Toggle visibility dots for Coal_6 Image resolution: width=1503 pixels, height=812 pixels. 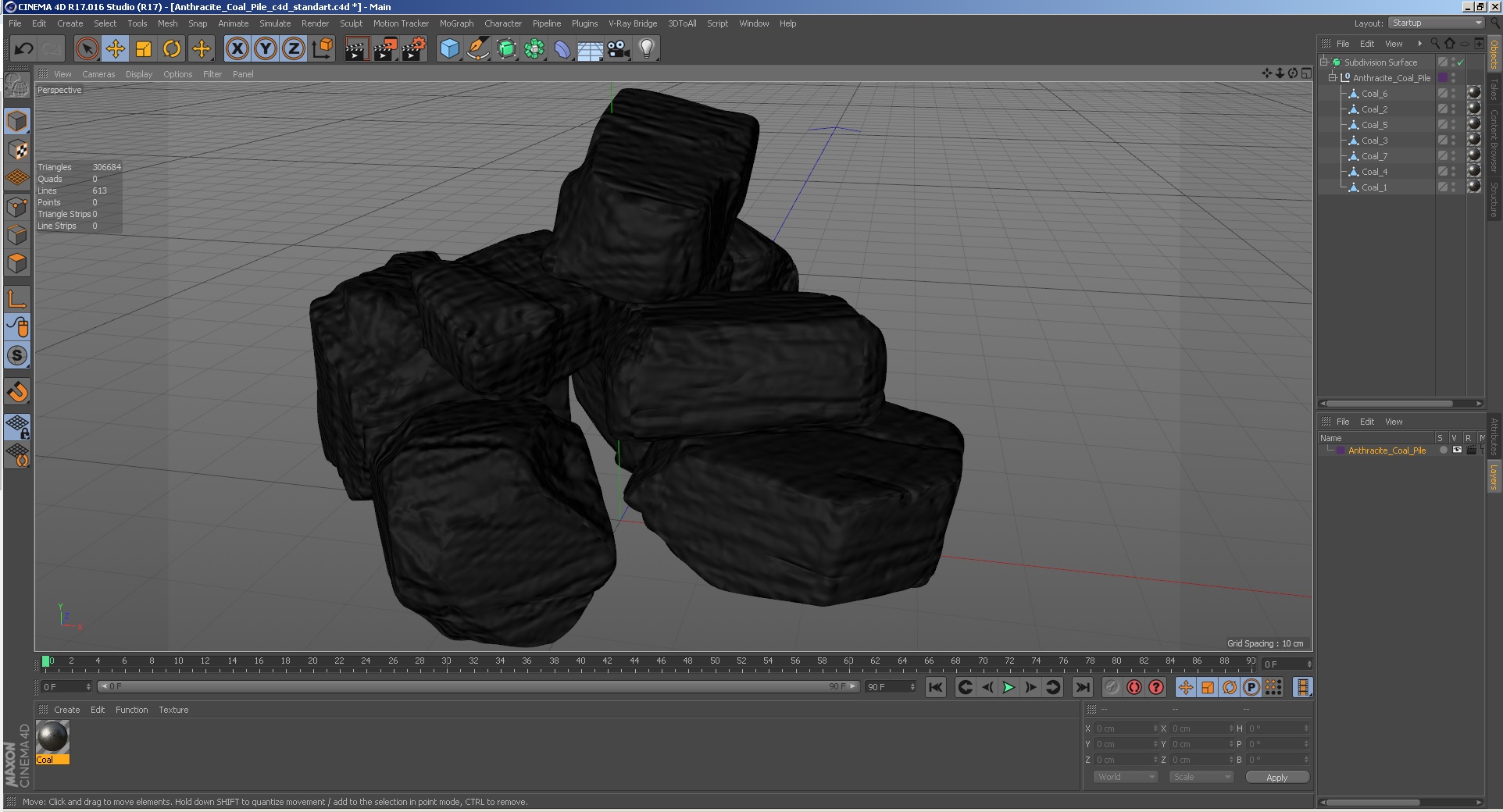tap(1453, 94)
